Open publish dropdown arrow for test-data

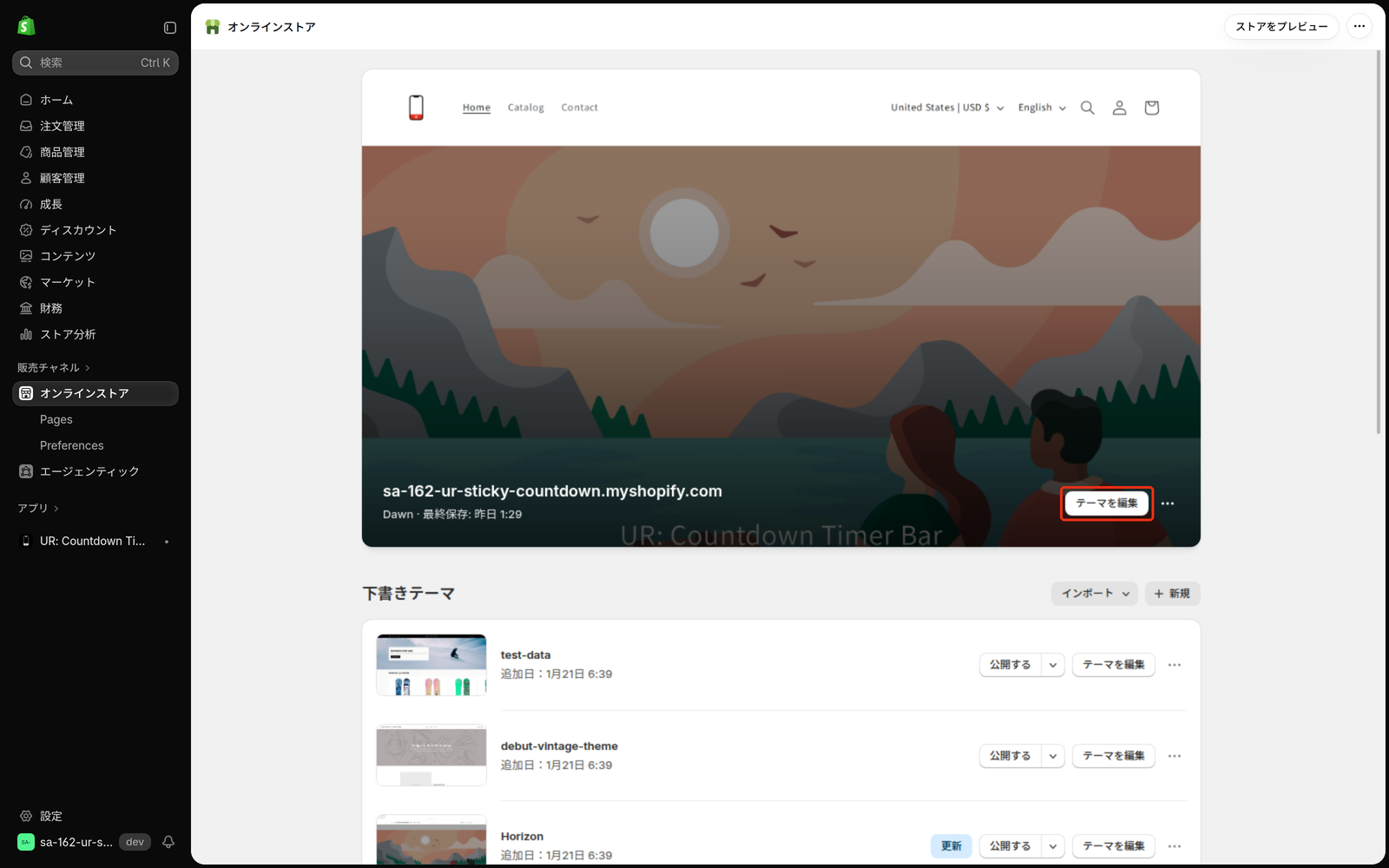[1053, 665]
